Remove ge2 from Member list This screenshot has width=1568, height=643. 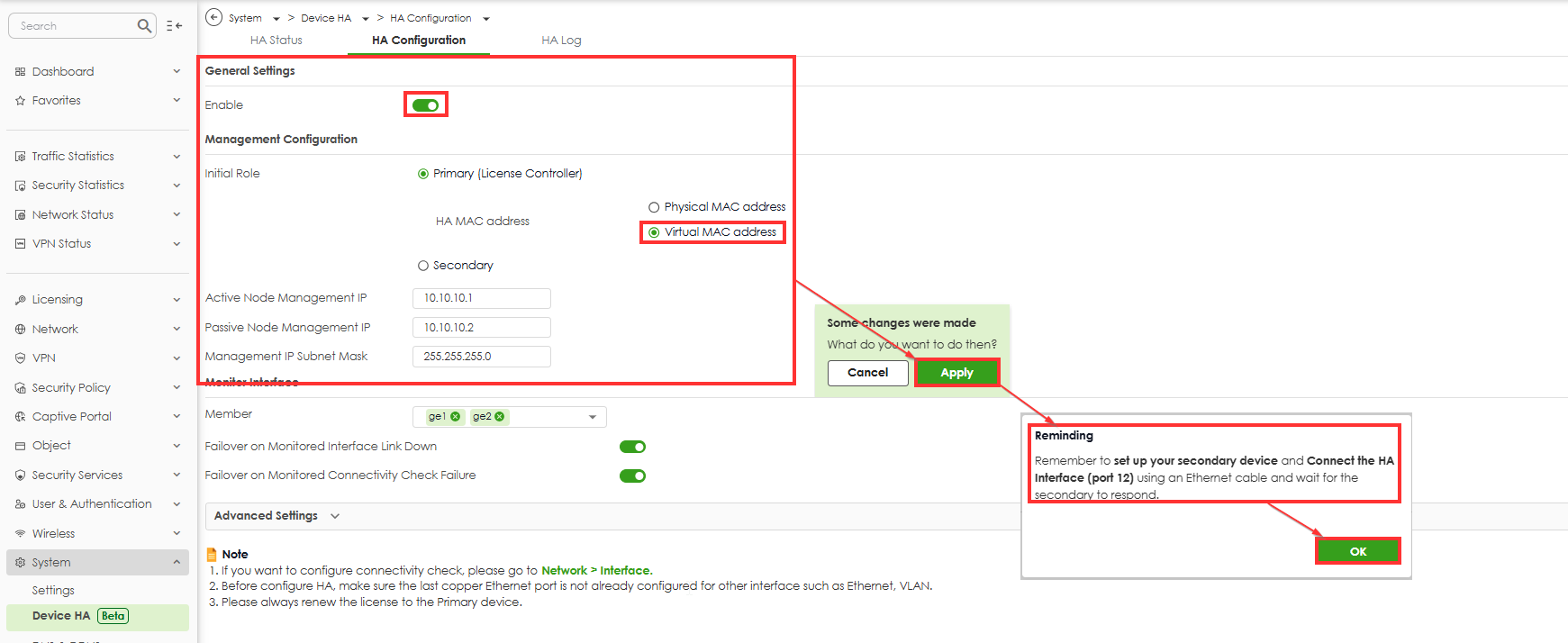tap(500, 416)
